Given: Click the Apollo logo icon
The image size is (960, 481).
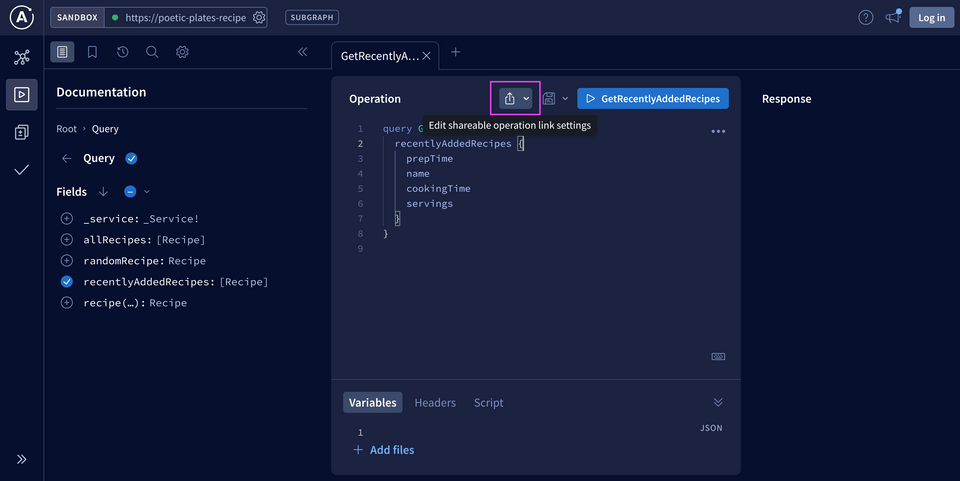Looking at the screenshot, I should click(x=22, y=17).
